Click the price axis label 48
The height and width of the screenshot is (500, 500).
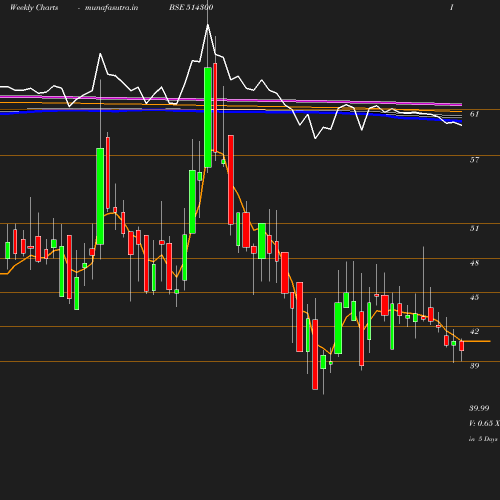474,263
